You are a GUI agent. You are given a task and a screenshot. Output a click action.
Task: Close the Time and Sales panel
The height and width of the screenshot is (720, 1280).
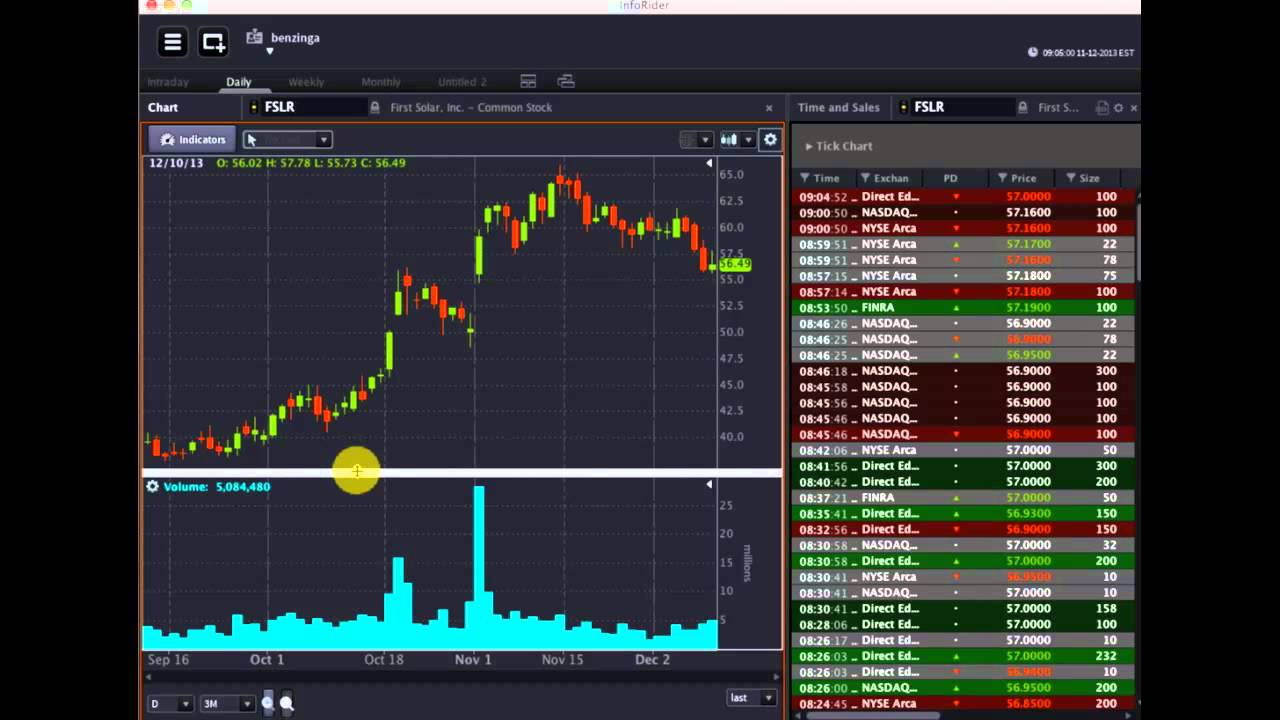click(x=1133, y=107)
